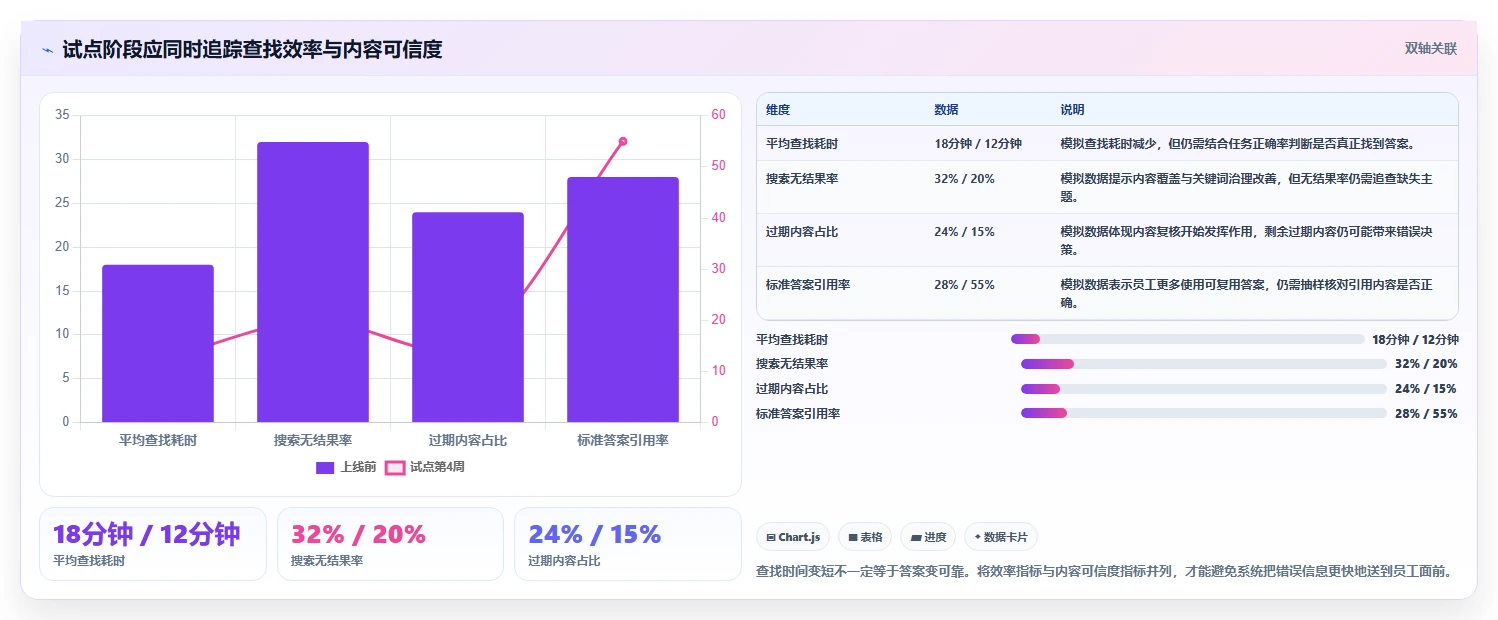
Task: Click the 平均查找耗时 bar in chart
Action: point(158,343)
